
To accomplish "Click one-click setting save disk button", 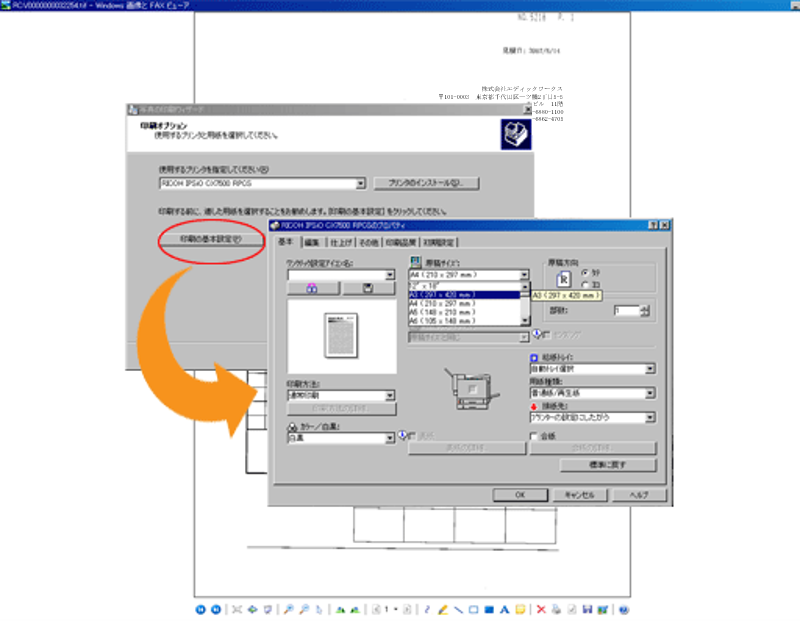I will coord(368,288).
